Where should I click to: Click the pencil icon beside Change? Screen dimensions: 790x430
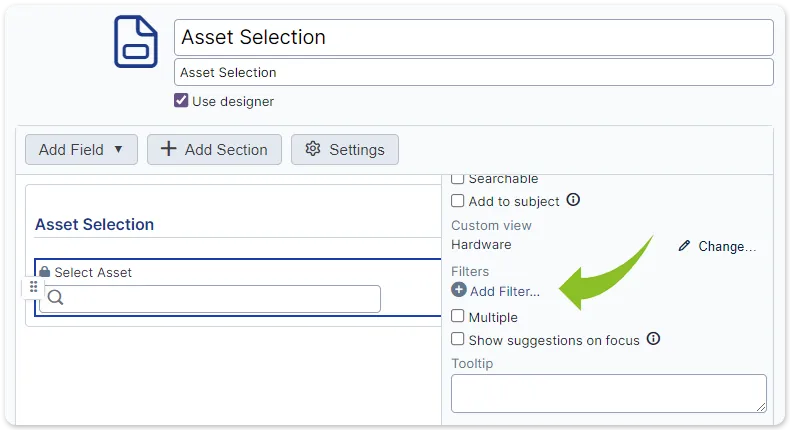(684, 245)
